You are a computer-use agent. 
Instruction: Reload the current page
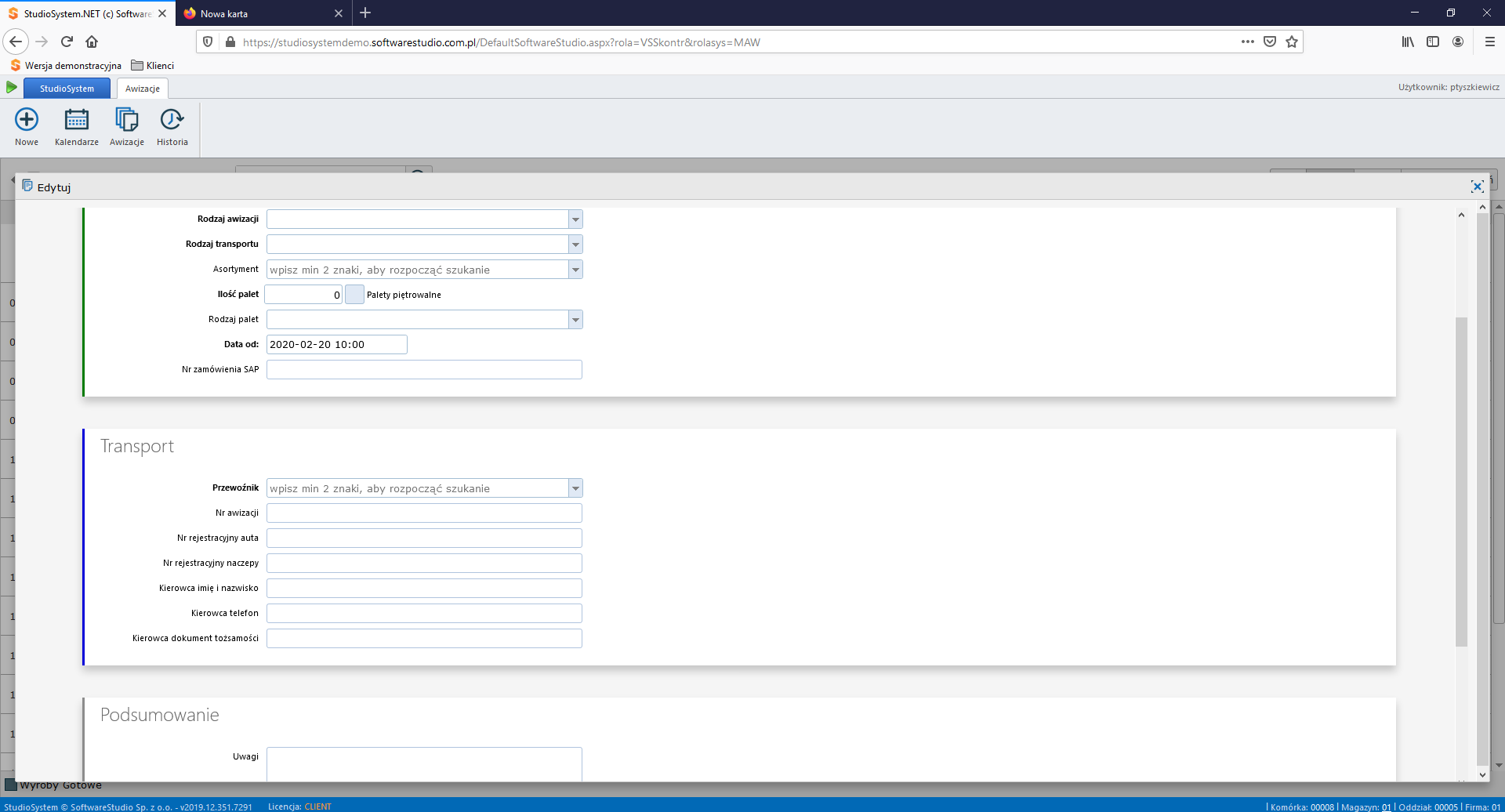point(67,42)
